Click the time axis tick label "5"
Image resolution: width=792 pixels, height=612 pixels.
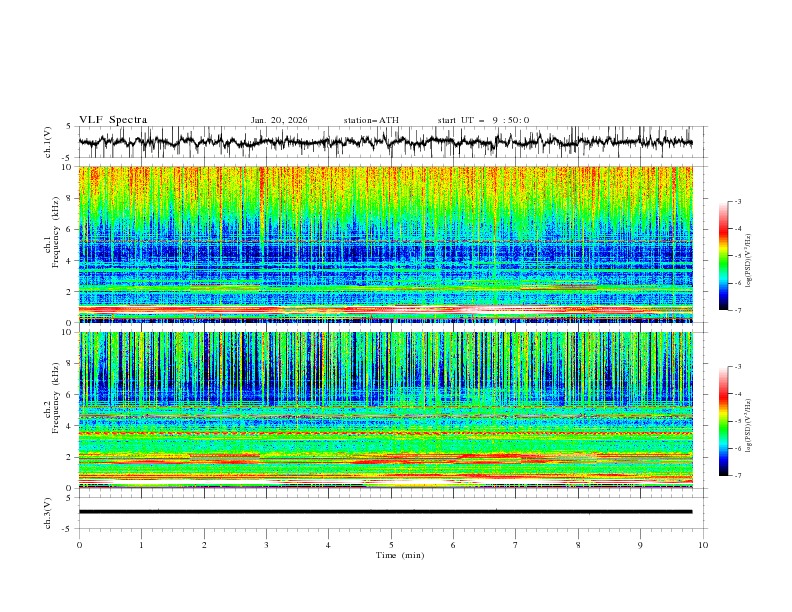[x=391, y=545]
